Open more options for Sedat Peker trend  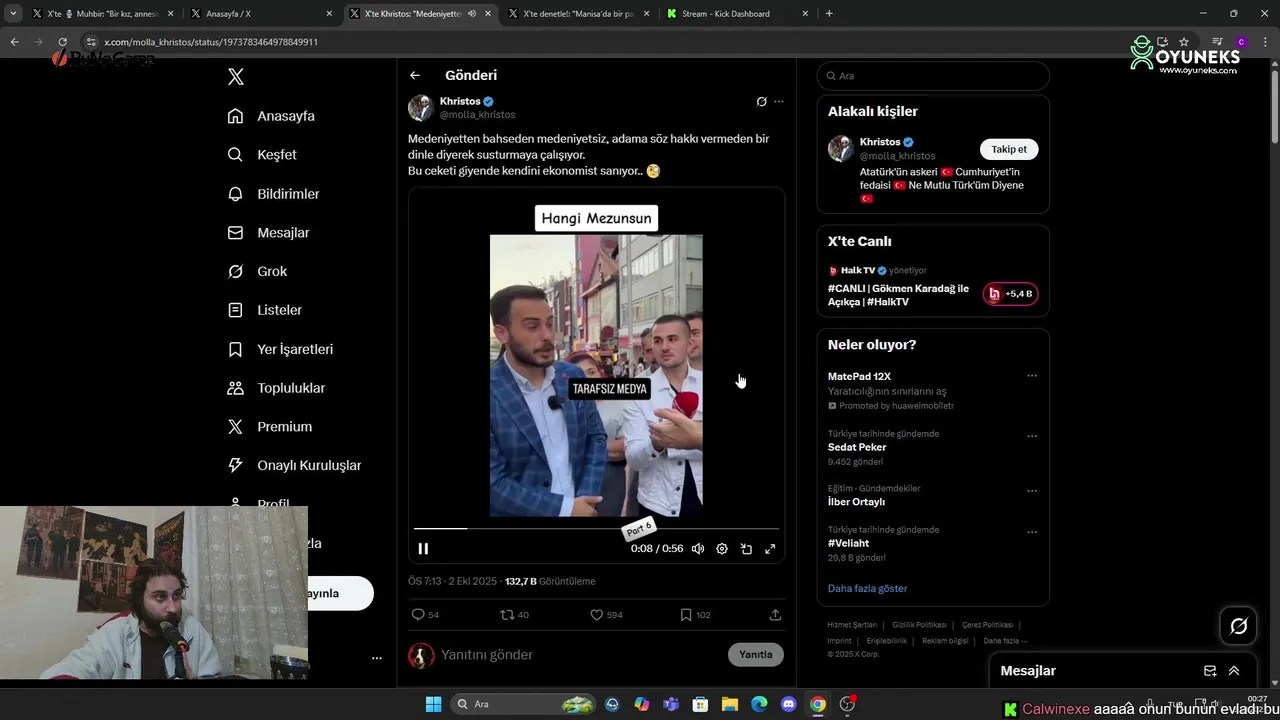click(x=1032, y=437)
